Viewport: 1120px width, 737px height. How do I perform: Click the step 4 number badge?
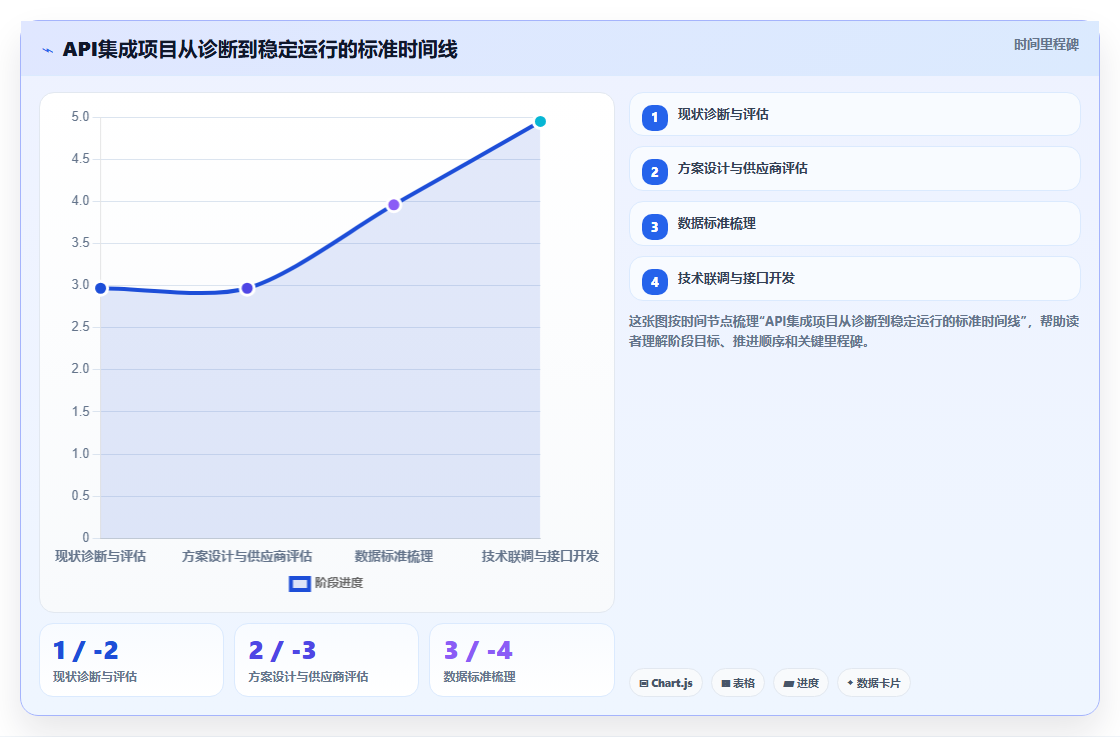coord(654,282)
